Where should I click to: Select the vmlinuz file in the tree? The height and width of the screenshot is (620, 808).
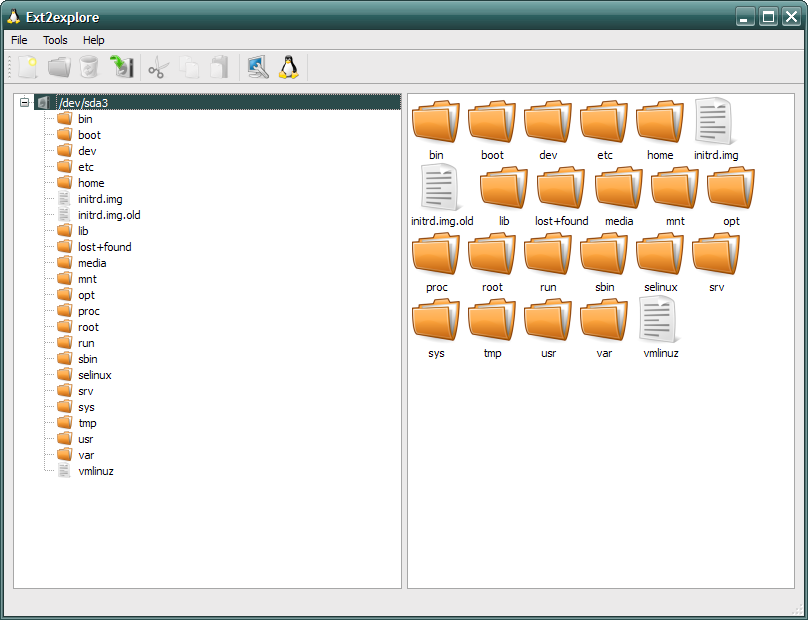tap(96, 471)
